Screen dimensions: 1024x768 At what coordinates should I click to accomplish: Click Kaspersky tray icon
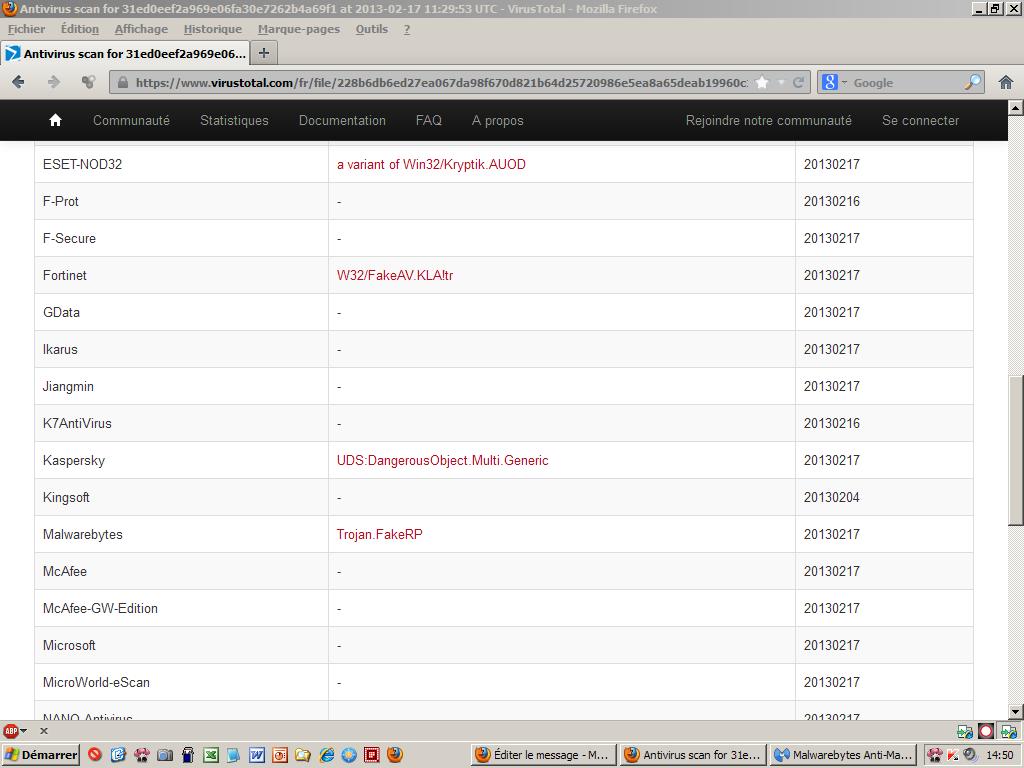[952, 755]
